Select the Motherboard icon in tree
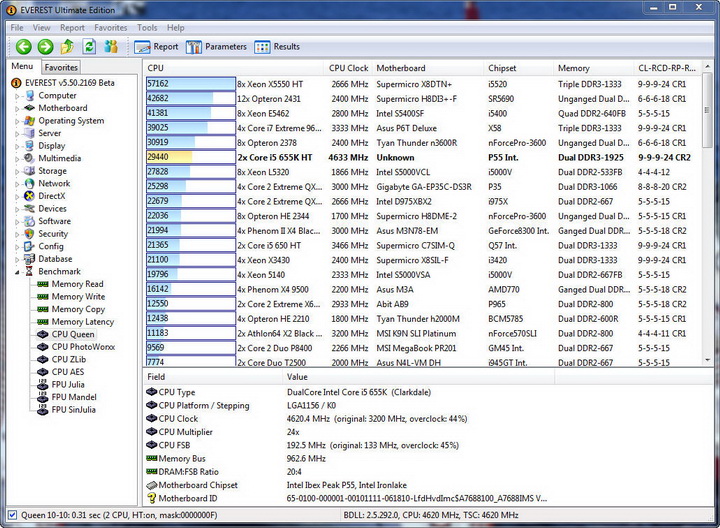 [x=30, y=108]
